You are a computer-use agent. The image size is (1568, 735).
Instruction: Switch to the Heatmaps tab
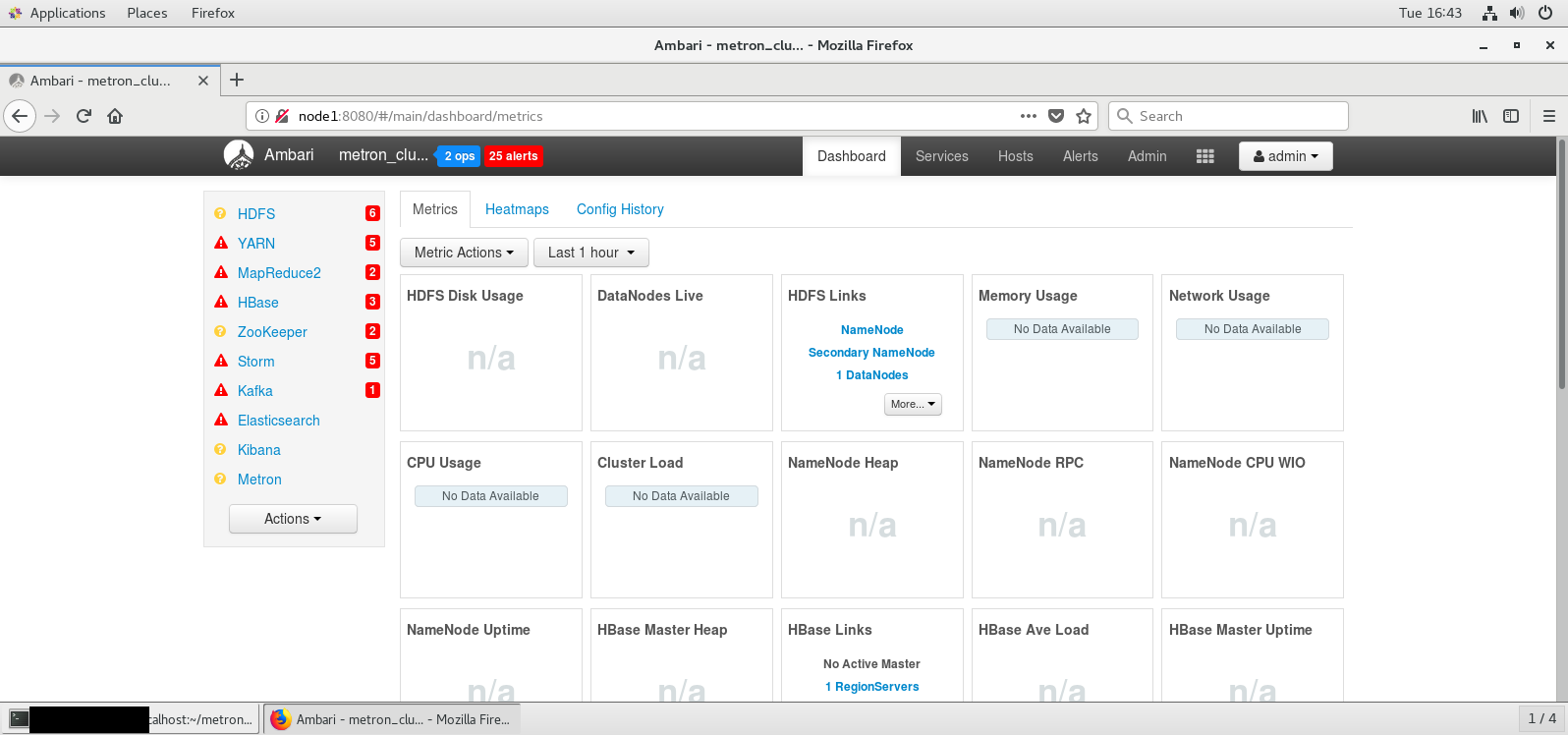(x=517, y=209)
